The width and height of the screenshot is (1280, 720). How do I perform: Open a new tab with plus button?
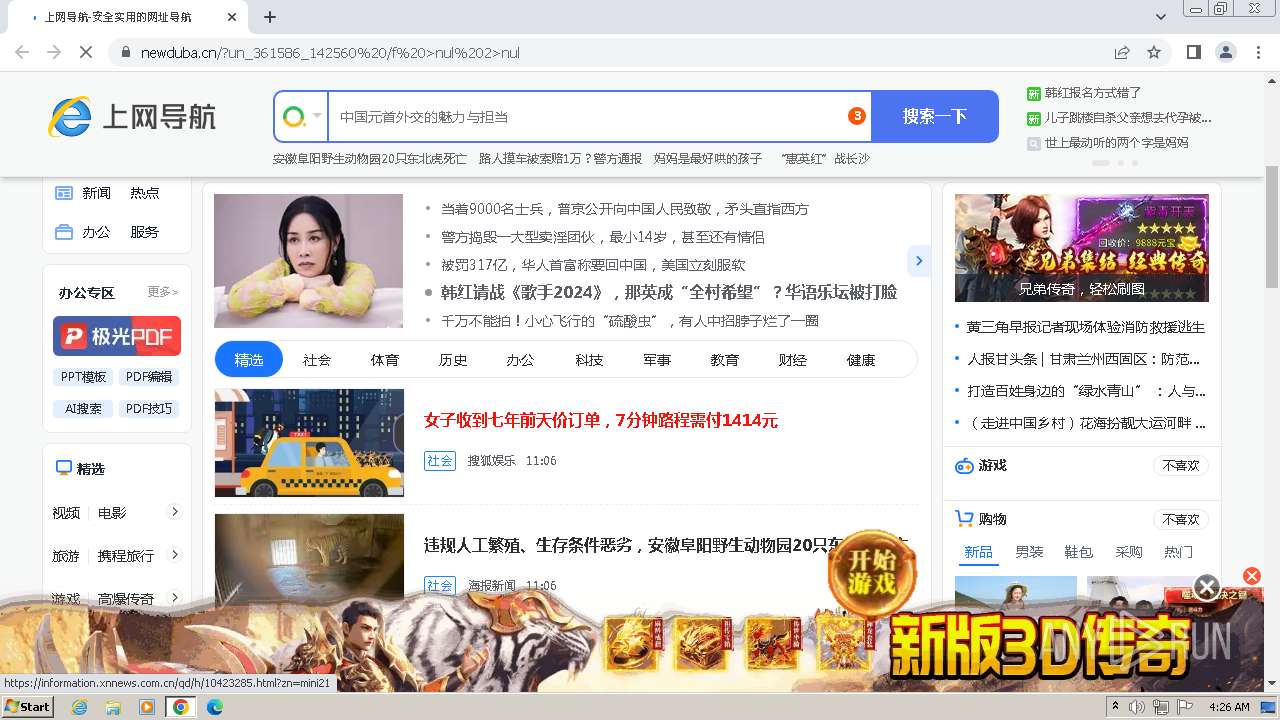pos(270,17)
